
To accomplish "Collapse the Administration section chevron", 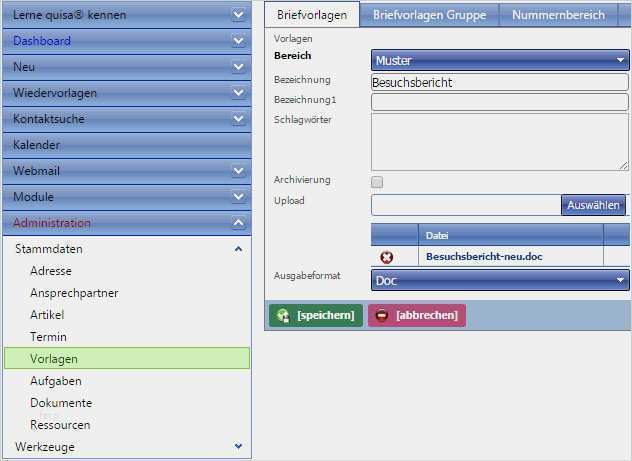I will click(x=238, y=223).
